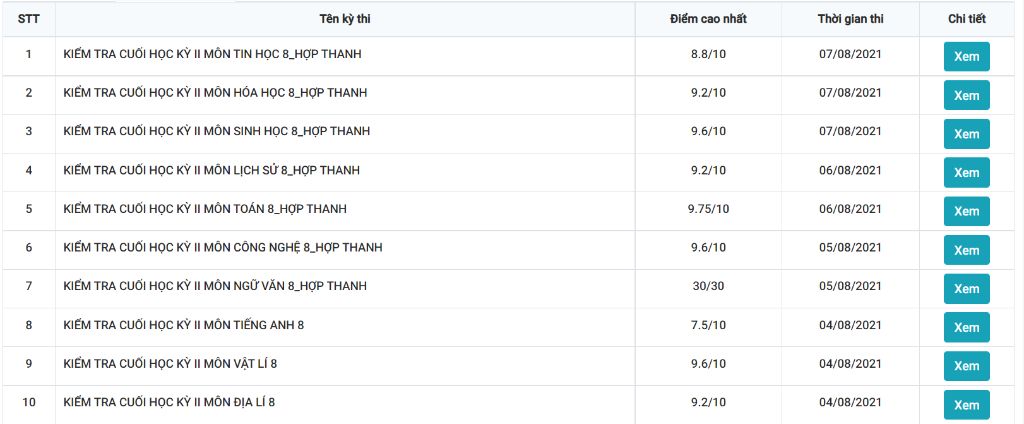Click the Thời gian thi column header
1024x424 pixels.
coord(849,19)
